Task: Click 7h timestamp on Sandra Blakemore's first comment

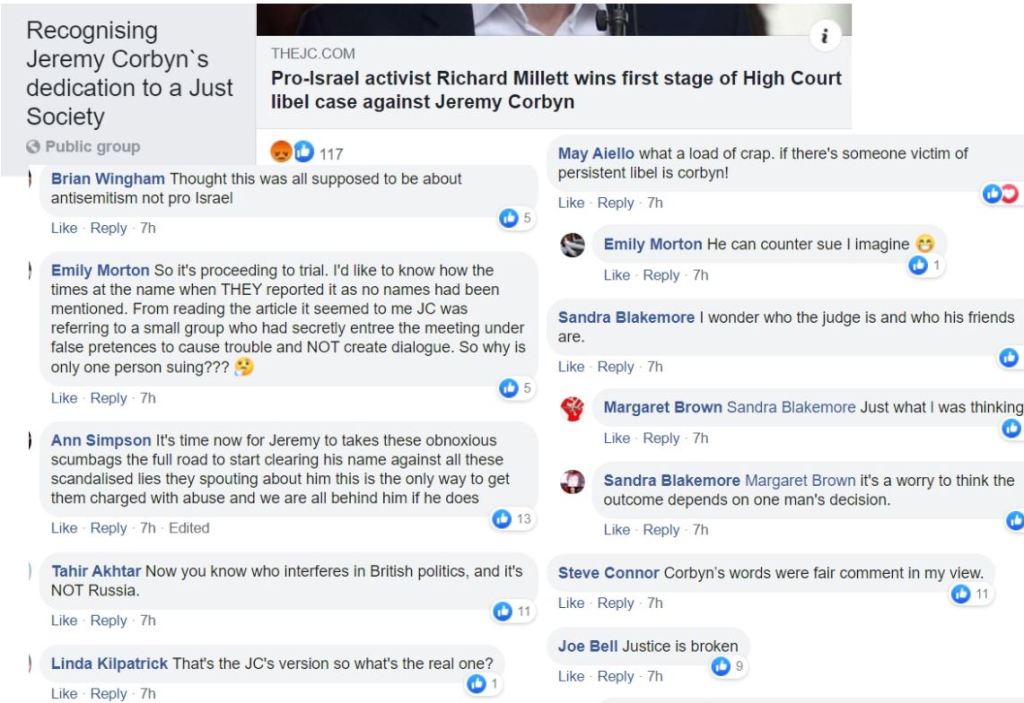Action: point(655,367)
